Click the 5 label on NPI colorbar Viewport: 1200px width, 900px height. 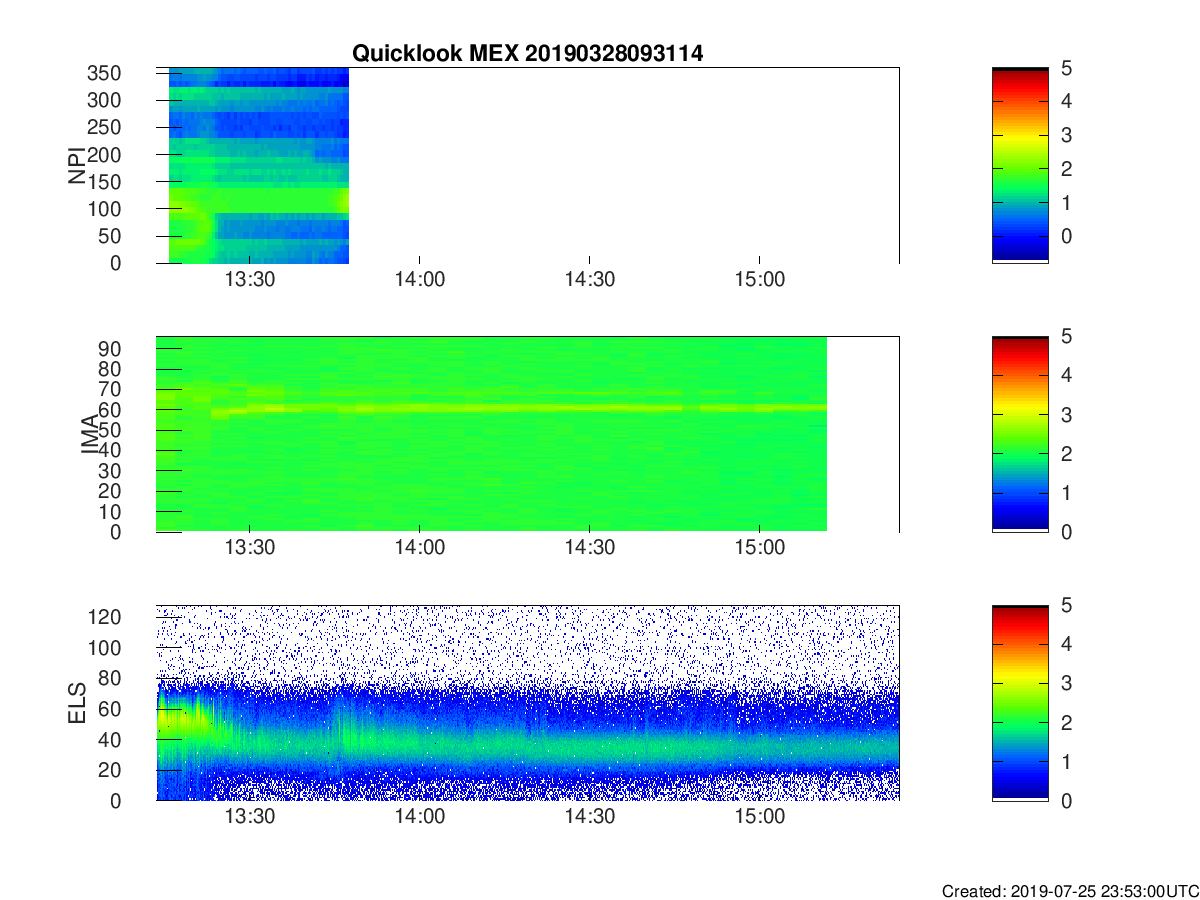1066,69
